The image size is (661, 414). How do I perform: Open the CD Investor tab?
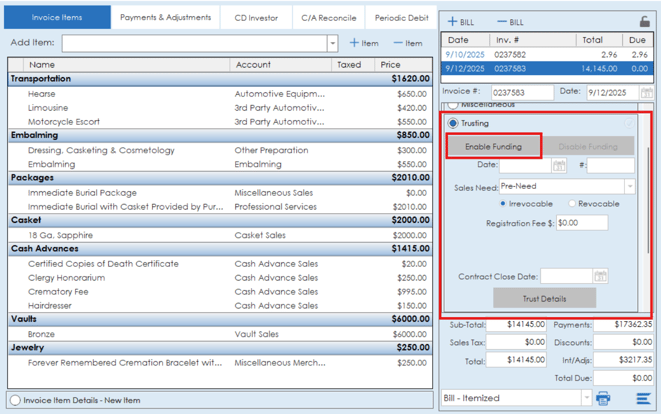256,18
